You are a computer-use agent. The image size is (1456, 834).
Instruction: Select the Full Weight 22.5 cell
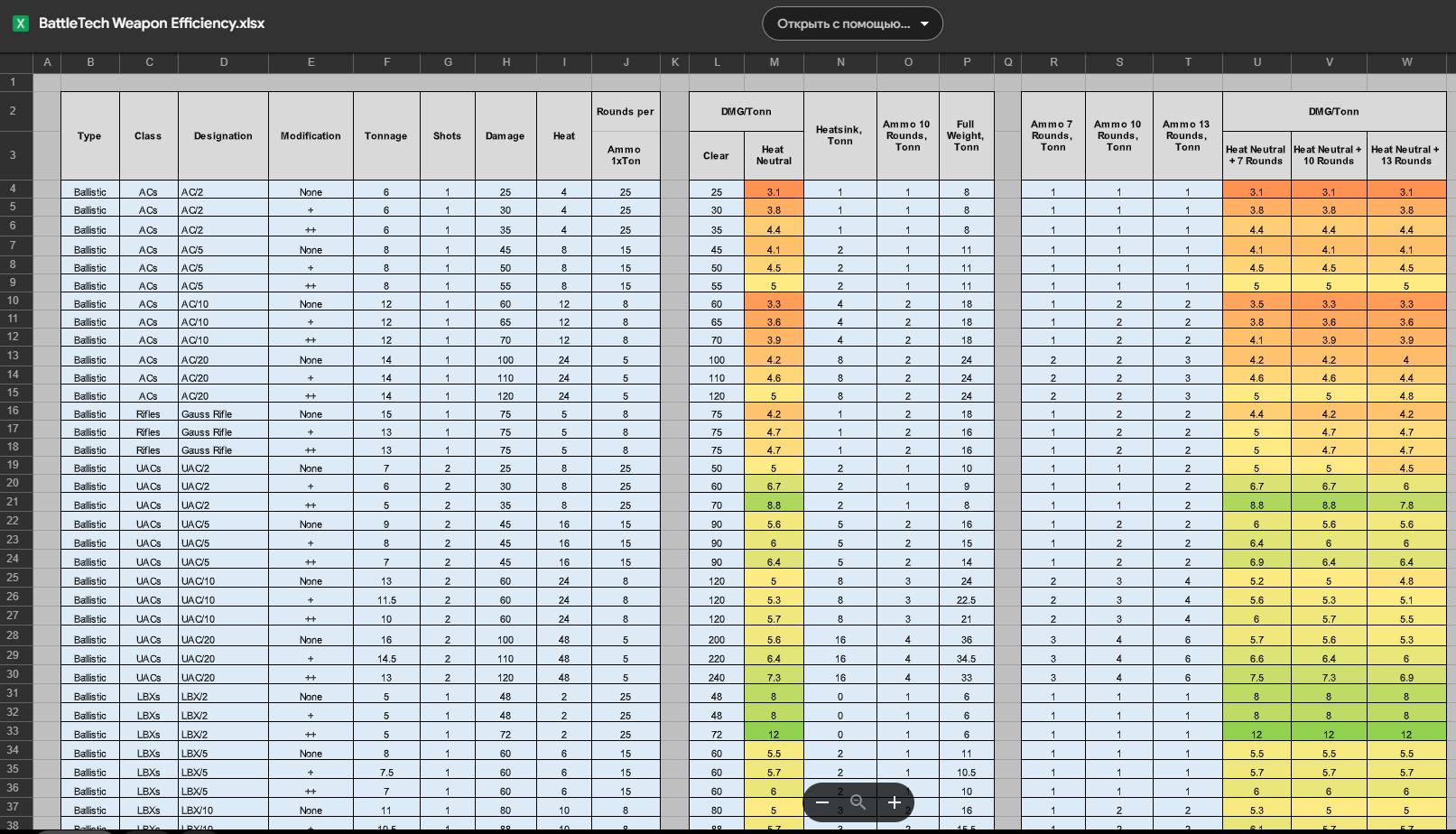pyautogui.click(x=966, y=599)
